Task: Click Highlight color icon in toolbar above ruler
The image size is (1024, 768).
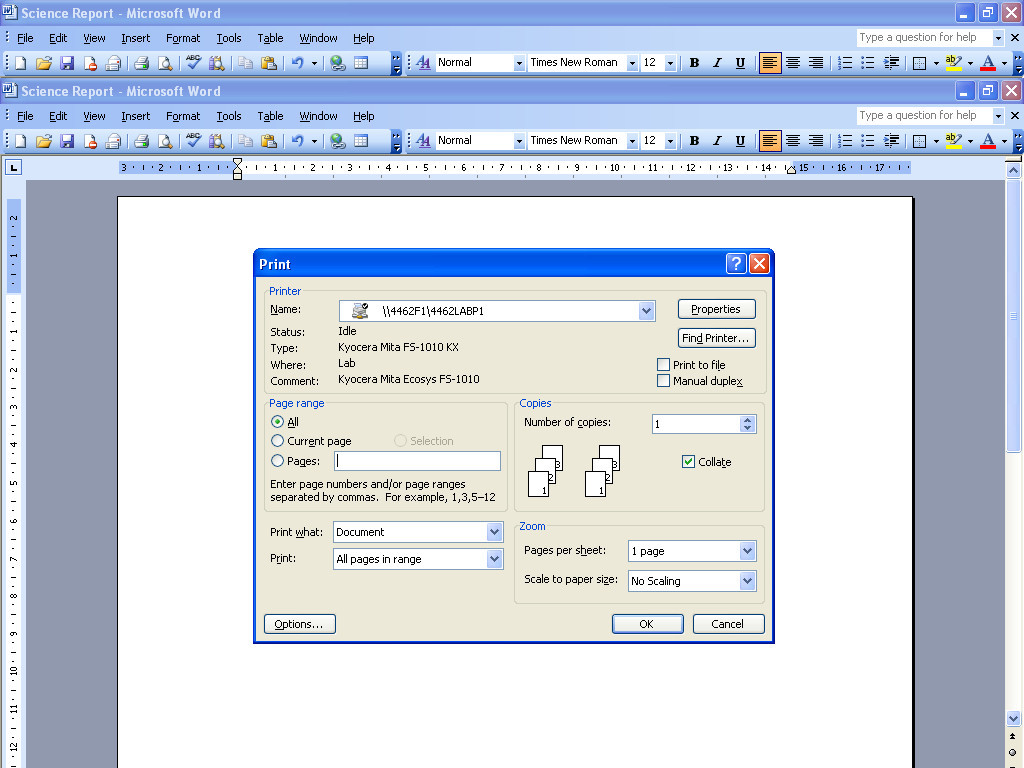Action: tap(953, 140)
